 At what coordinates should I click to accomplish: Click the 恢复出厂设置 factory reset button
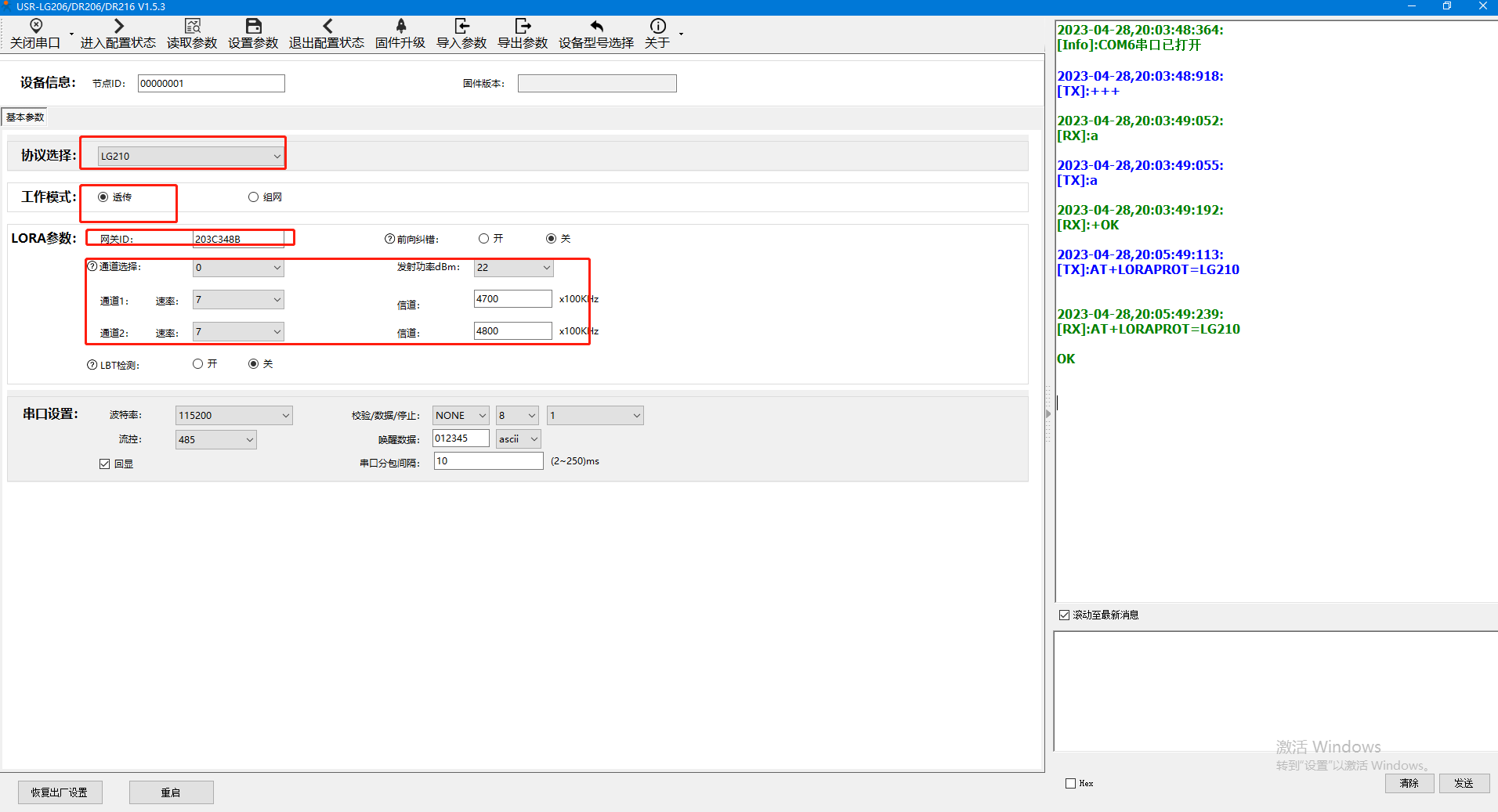click(x=60, y=792)
